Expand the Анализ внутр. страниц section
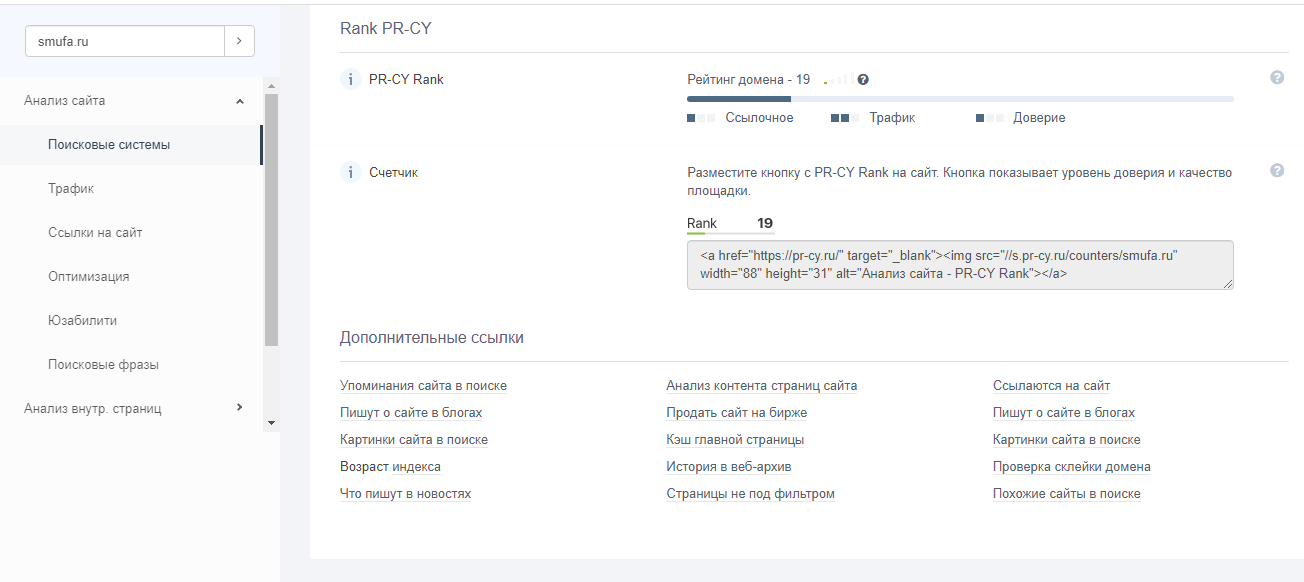This screenshot has width=1304, height=582. 239,407
